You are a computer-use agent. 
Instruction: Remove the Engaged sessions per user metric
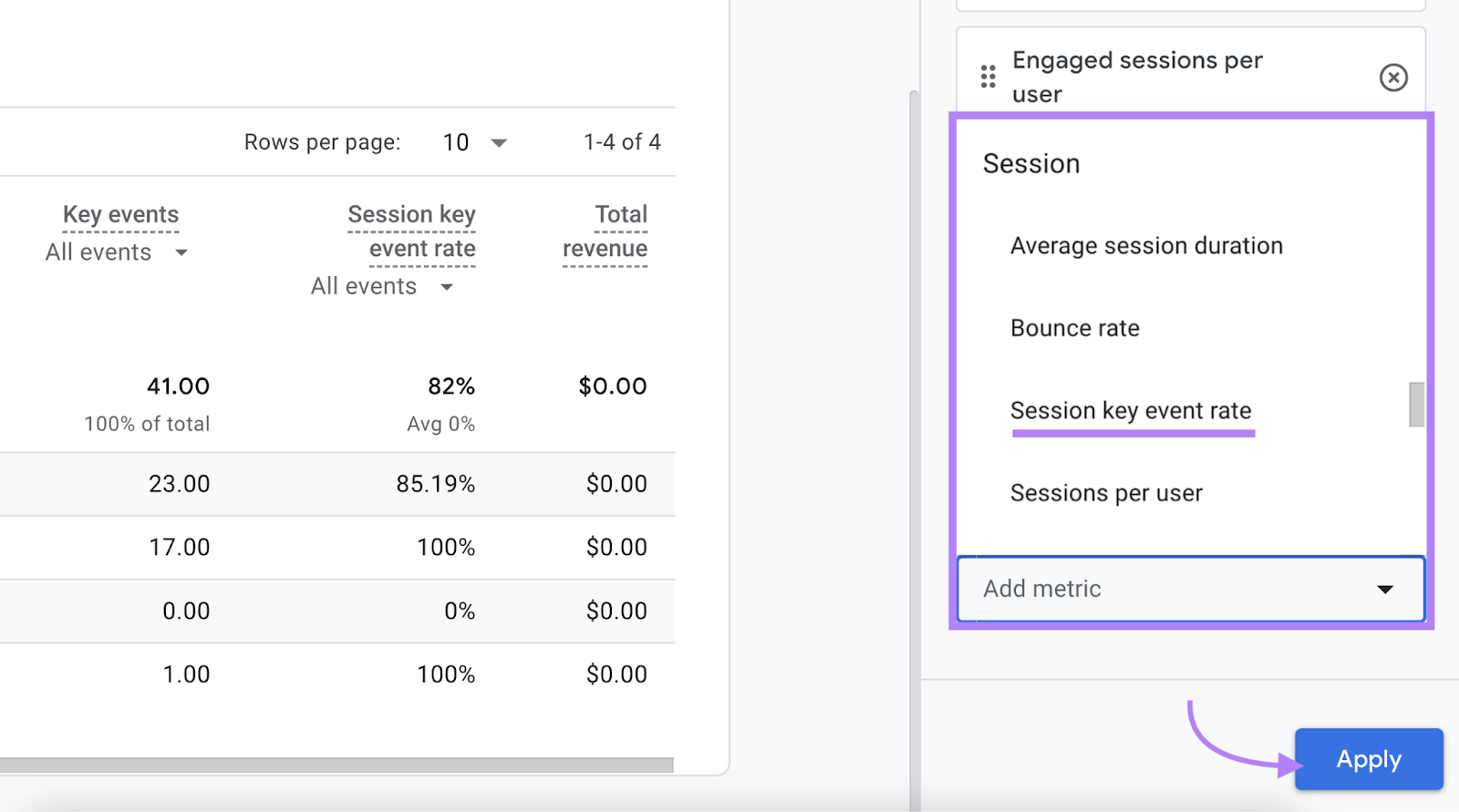pyautogui.click(x=1392, y=77)
